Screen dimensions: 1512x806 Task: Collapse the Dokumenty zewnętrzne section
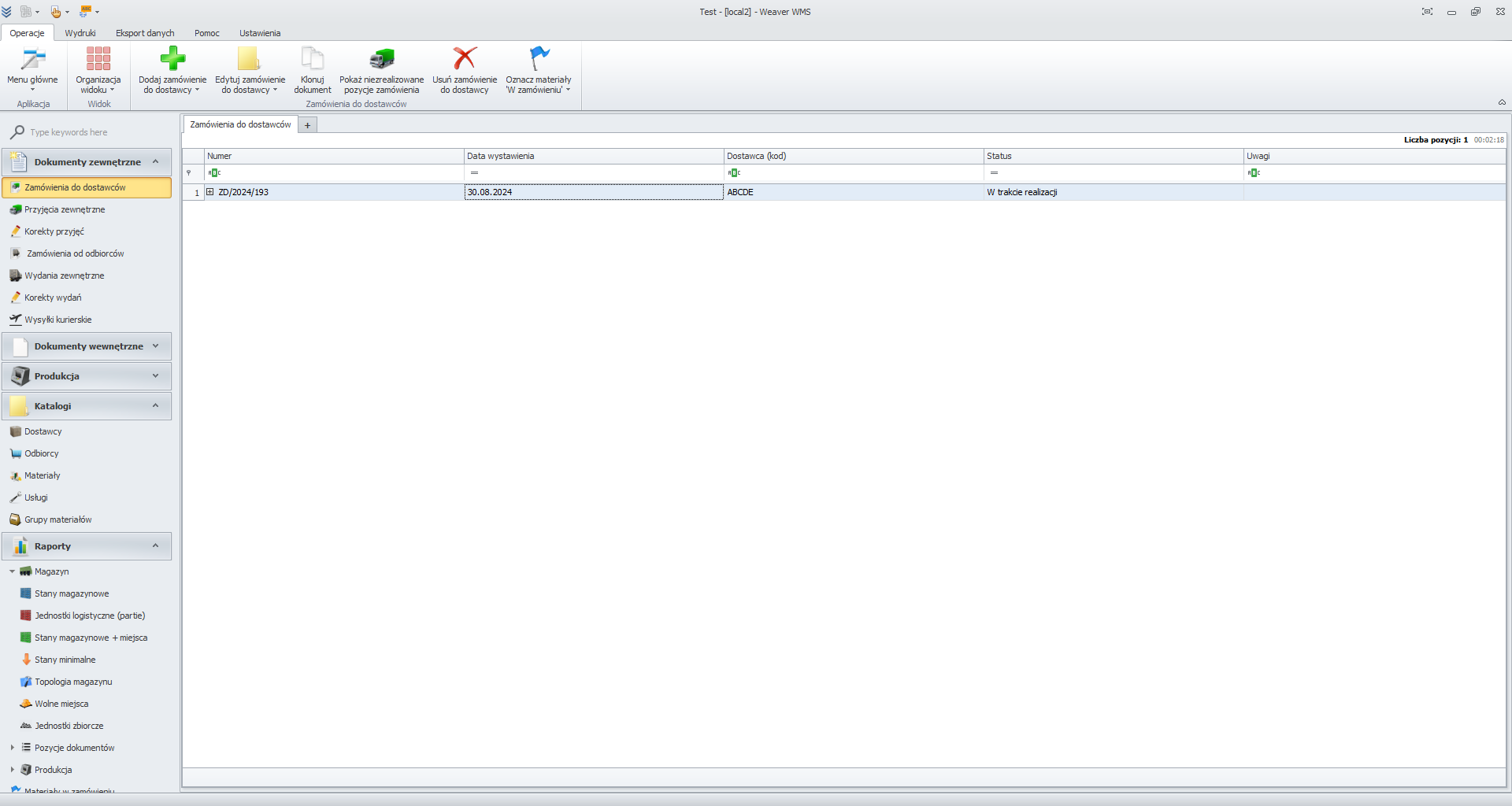(x=155, y=162)
